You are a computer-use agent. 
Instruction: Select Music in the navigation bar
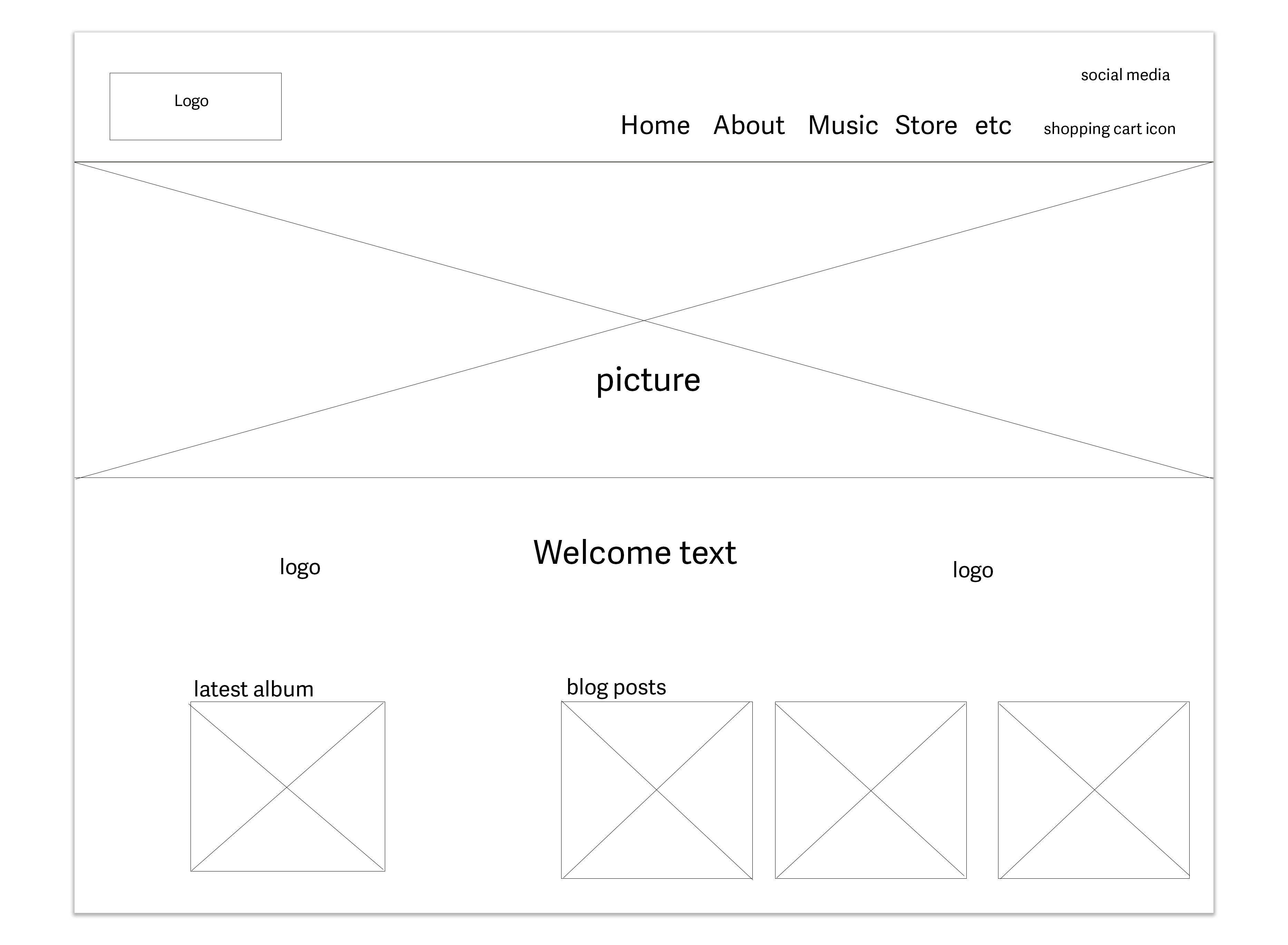pyautogui.click(x=843, y=125)
